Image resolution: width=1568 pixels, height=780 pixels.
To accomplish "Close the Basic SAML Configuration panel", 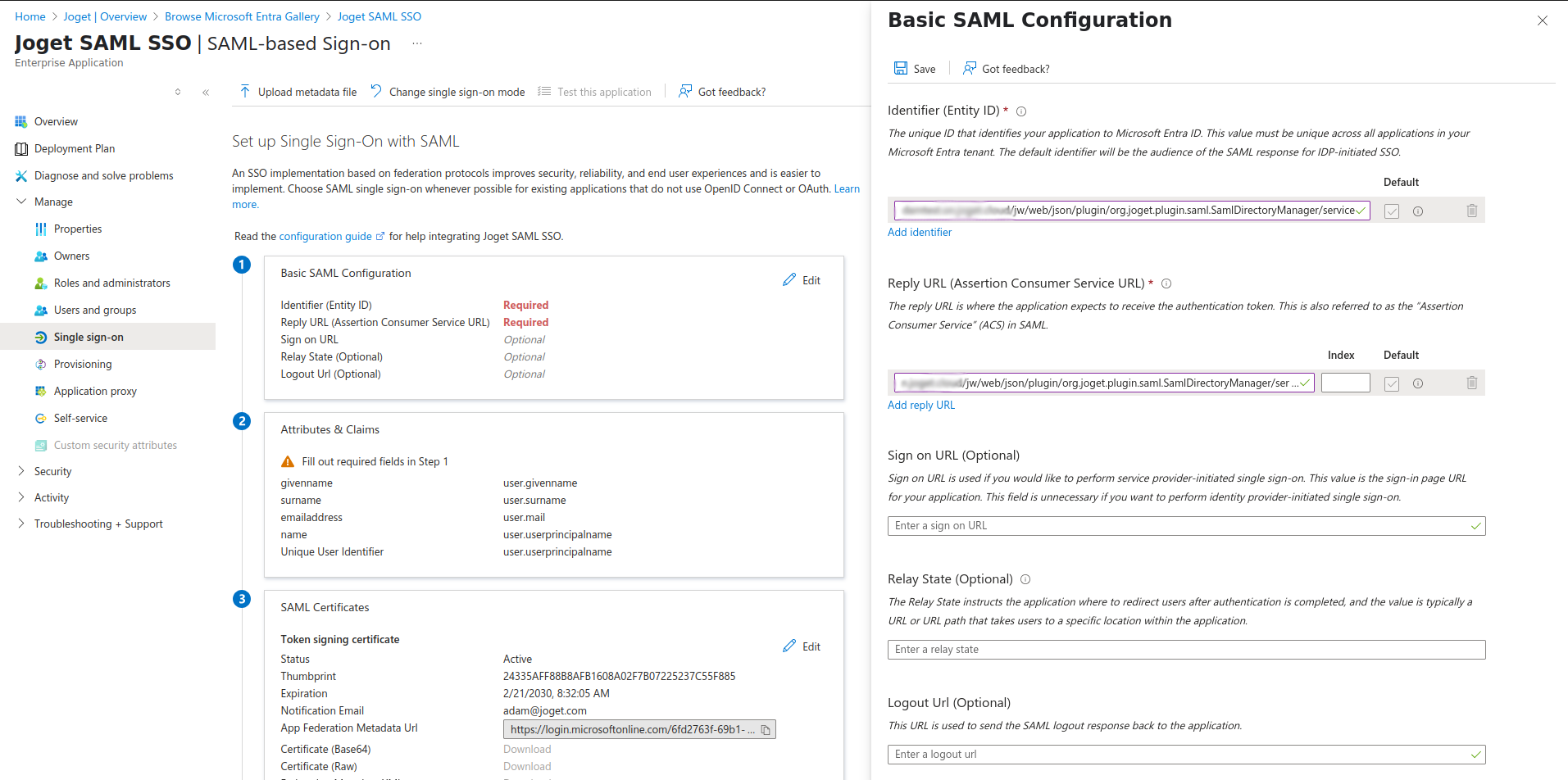I will click(1542, 20).
